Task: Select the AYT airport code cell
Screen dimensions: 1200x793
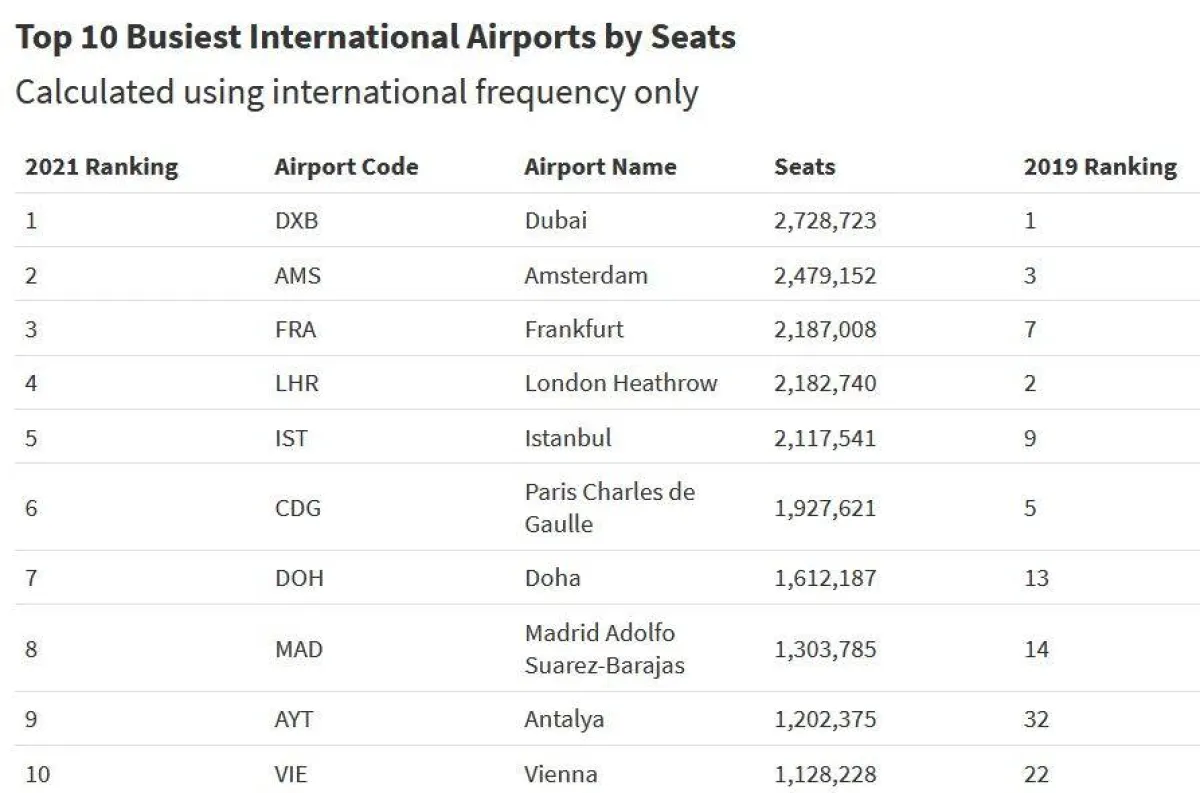Action: (x=294, y=719)
